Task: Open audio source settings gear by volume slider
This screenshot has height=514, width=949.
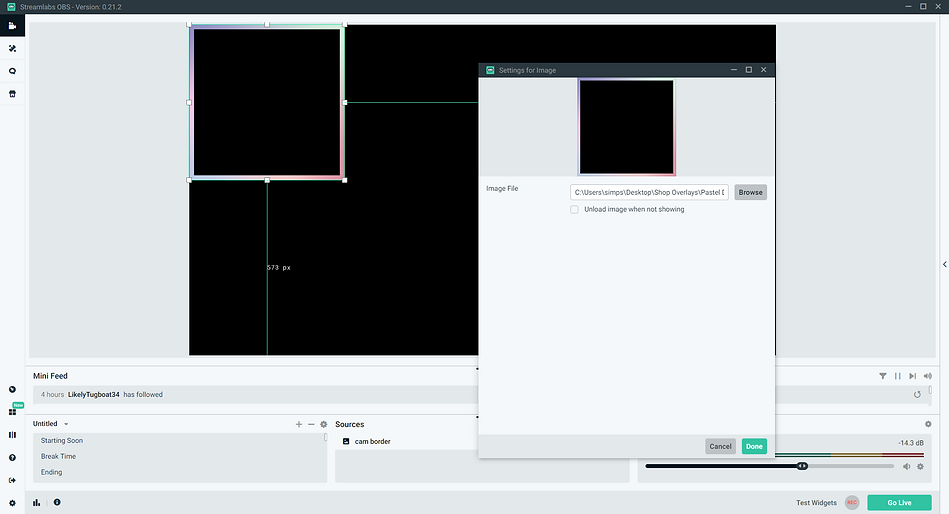Action: pos(920,466)
